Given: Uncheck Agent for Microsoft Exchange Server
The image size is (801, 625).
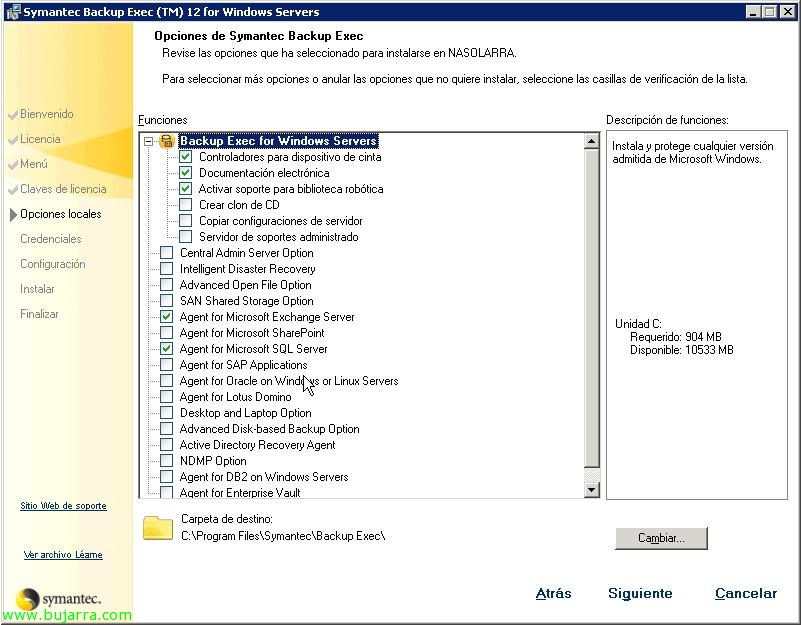Looking at the screenshot, I should coord(167,317).
